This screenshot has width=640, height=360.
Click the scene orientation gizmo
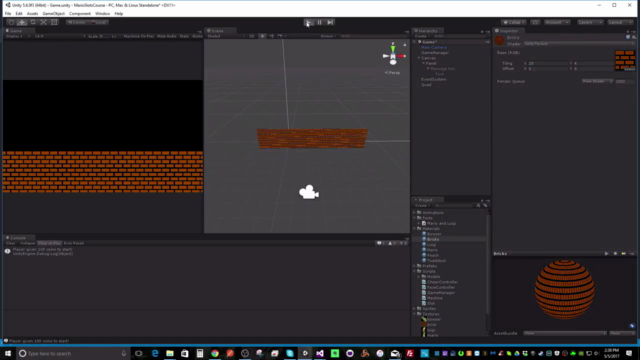(x=393, y=56)
